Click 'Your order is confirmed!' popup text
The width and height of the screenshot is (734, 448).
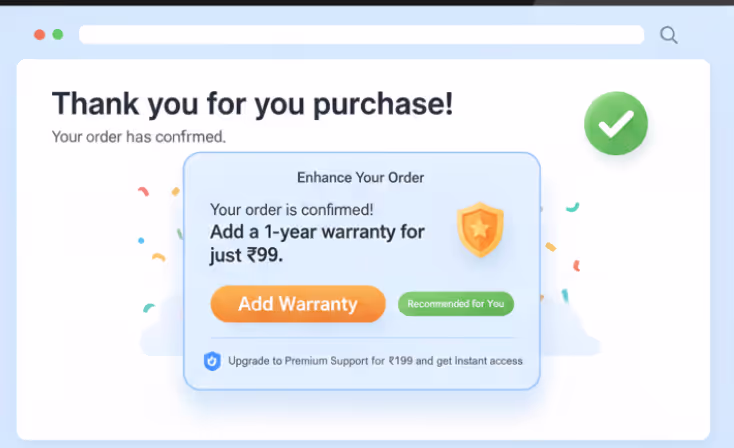pyautogui.click(x=292, y=210)
